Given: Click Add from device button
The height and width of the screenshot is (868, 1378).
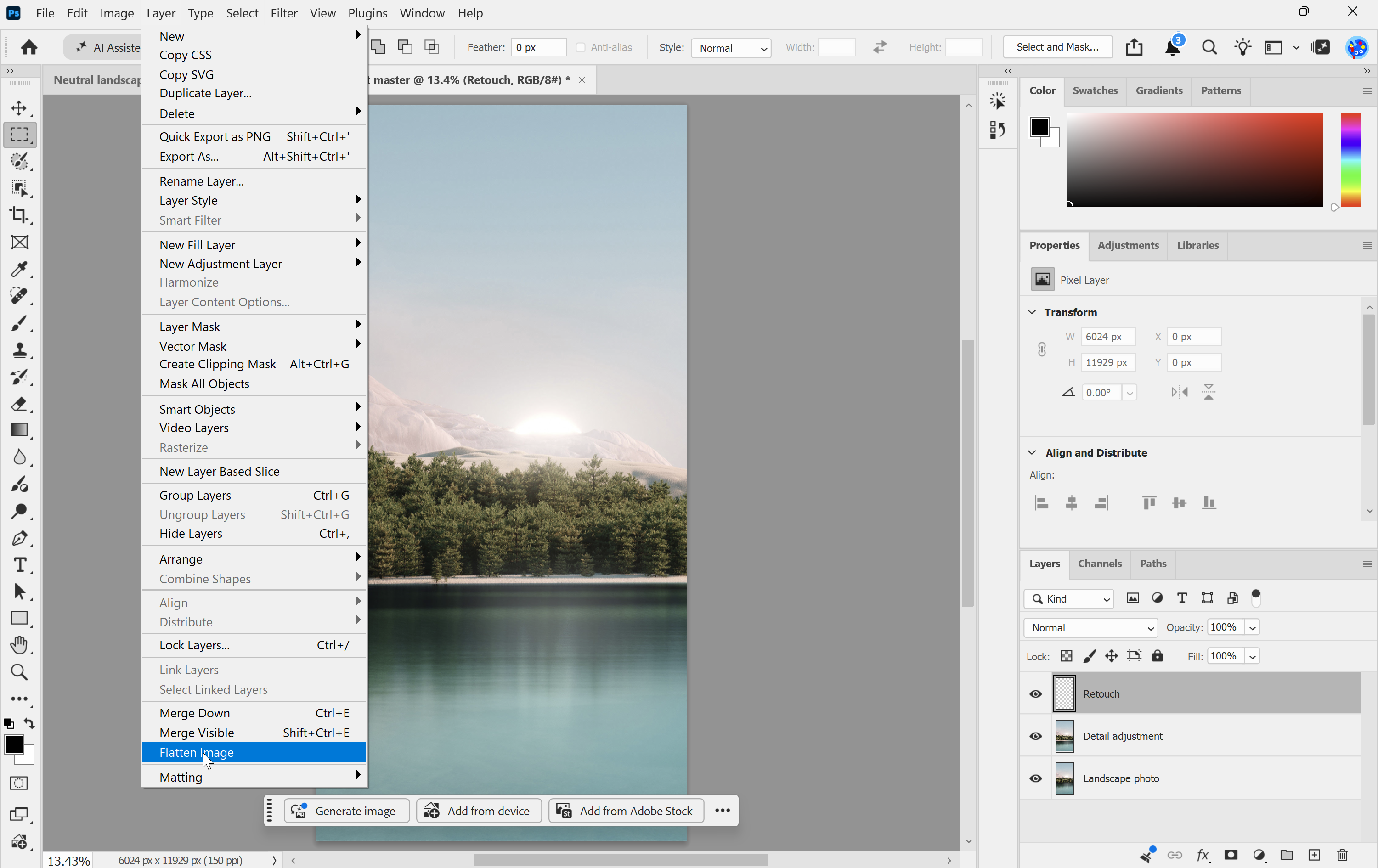Looking at the screenshot, I should pos(479,811).
